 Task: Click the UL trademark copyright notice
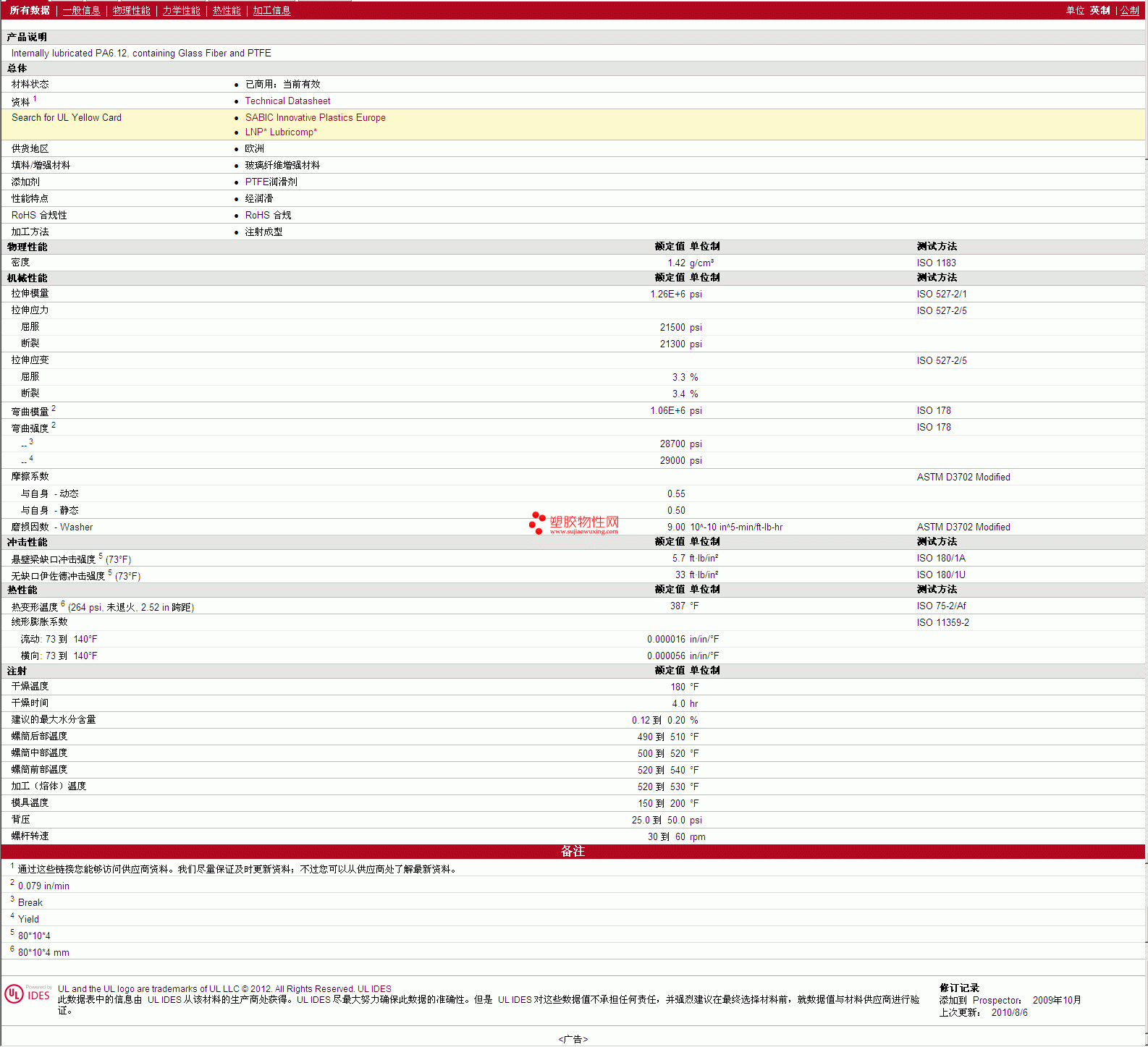point(224,989)
